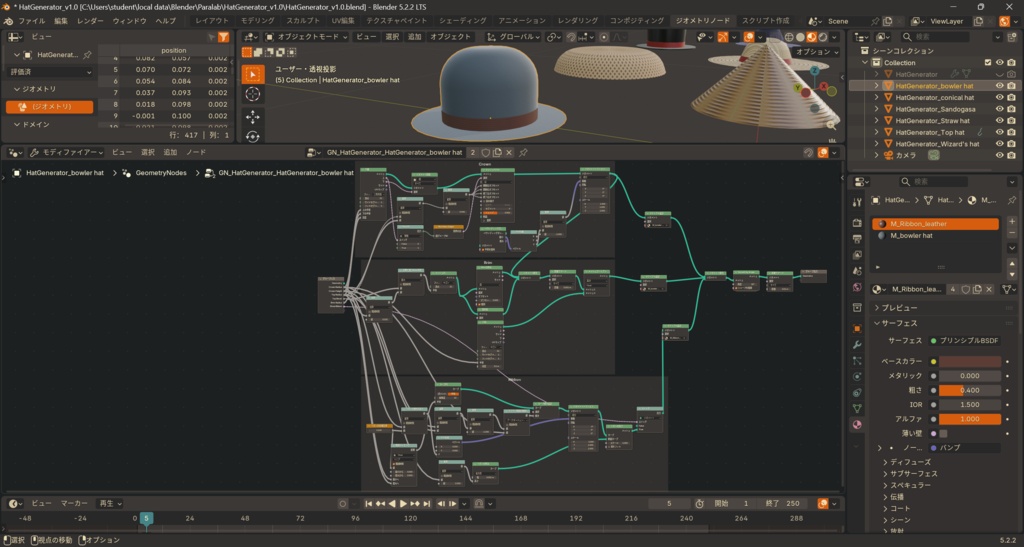Select the Box Select tool in viewport toolbar
This screenshot has height=547, width=1024.
click(x=253, y=74)
